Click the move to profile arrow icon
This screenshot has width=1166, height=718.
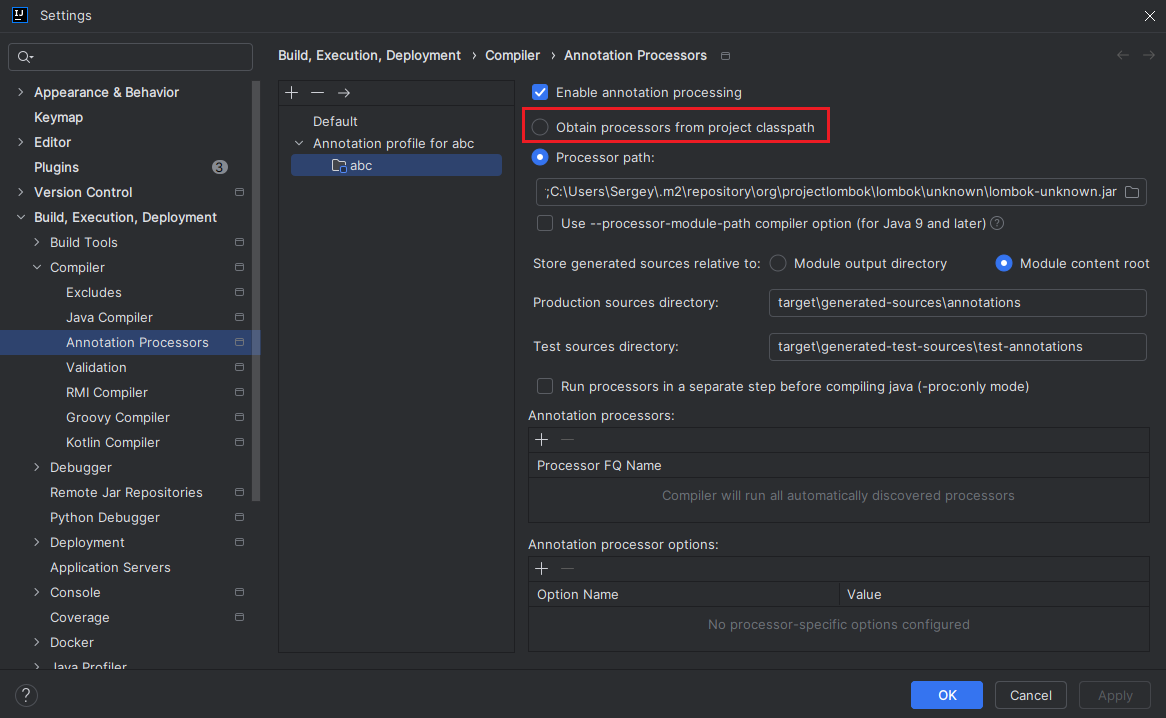[344, 93]
